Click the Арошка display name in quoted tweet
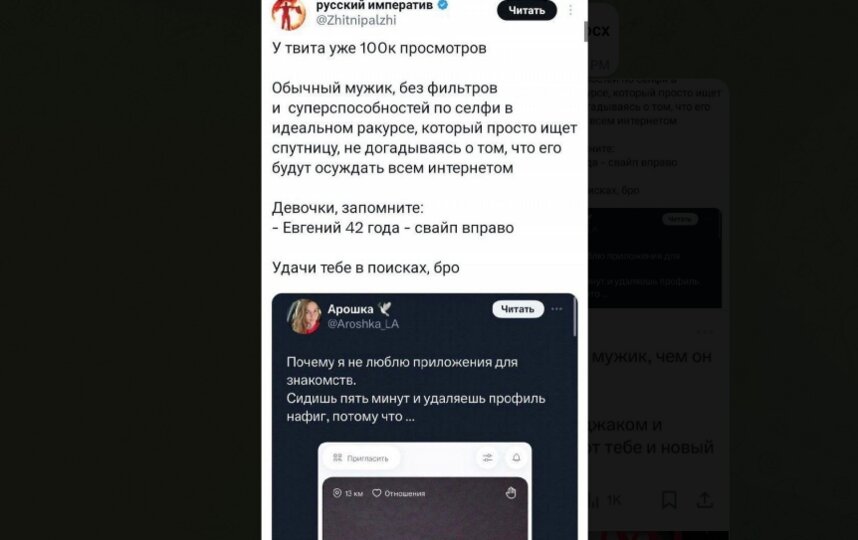Viewport: 858px width, 540px height. tap(350, 309)
